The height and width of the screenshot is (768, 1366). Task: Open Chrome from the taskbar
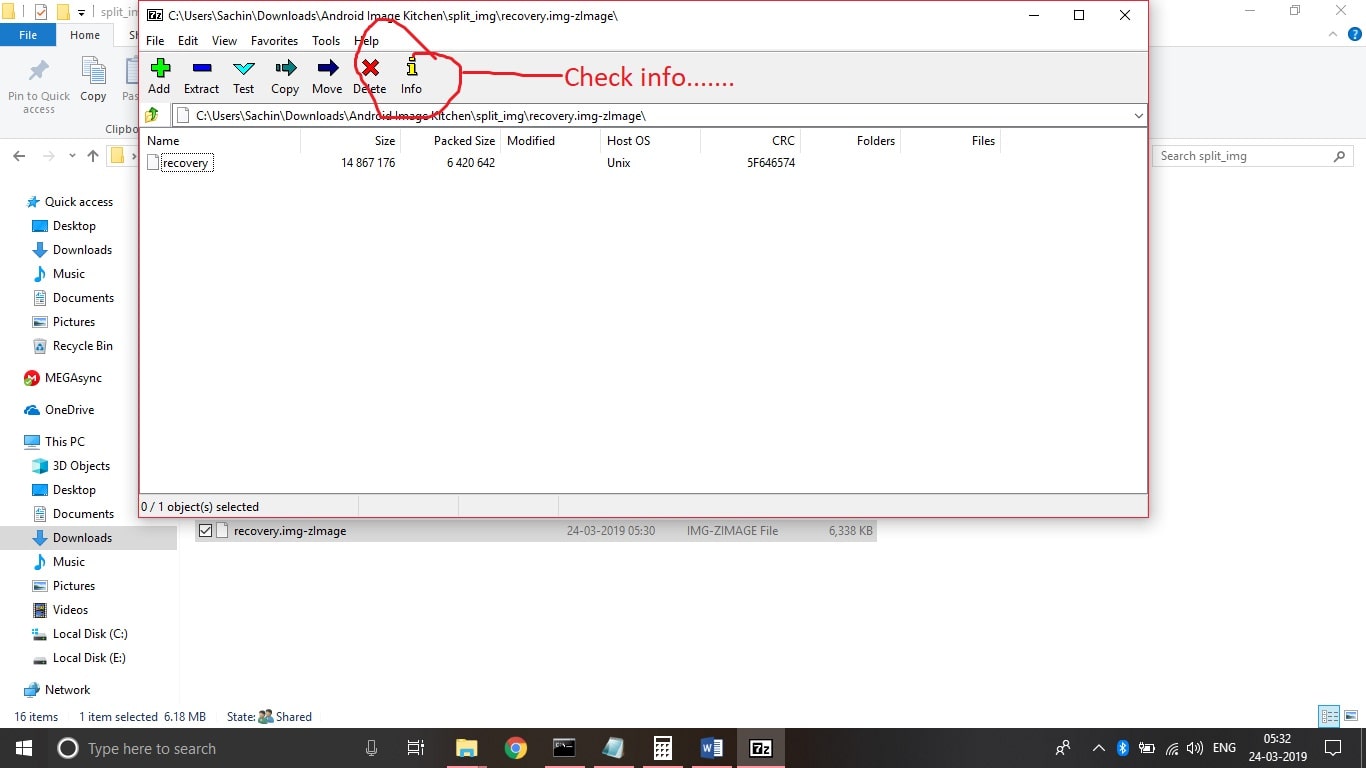(x=515, y=748)
